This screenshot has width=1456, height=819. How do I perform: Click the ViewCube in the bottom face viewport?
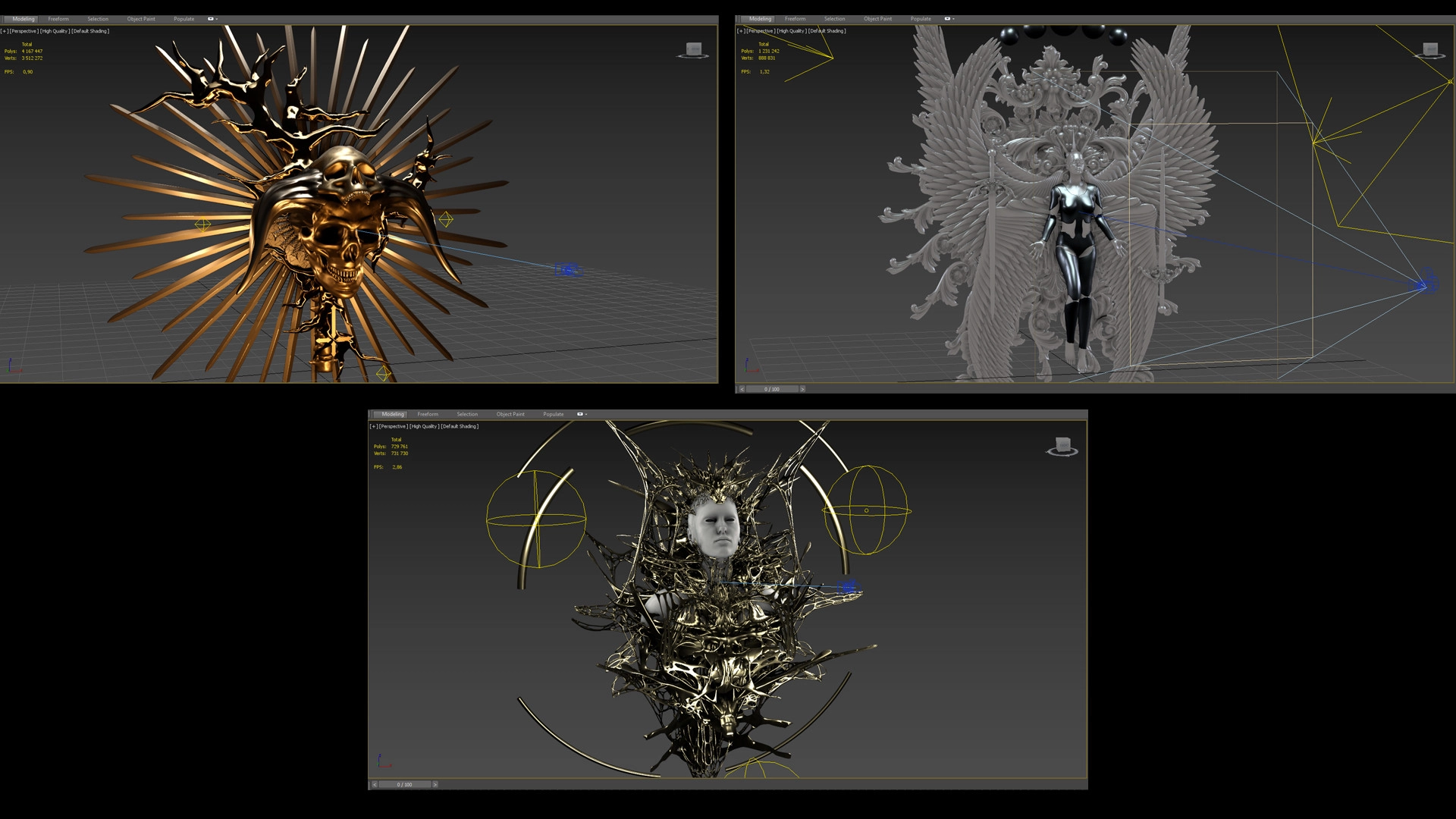[x=1062, y=446]
